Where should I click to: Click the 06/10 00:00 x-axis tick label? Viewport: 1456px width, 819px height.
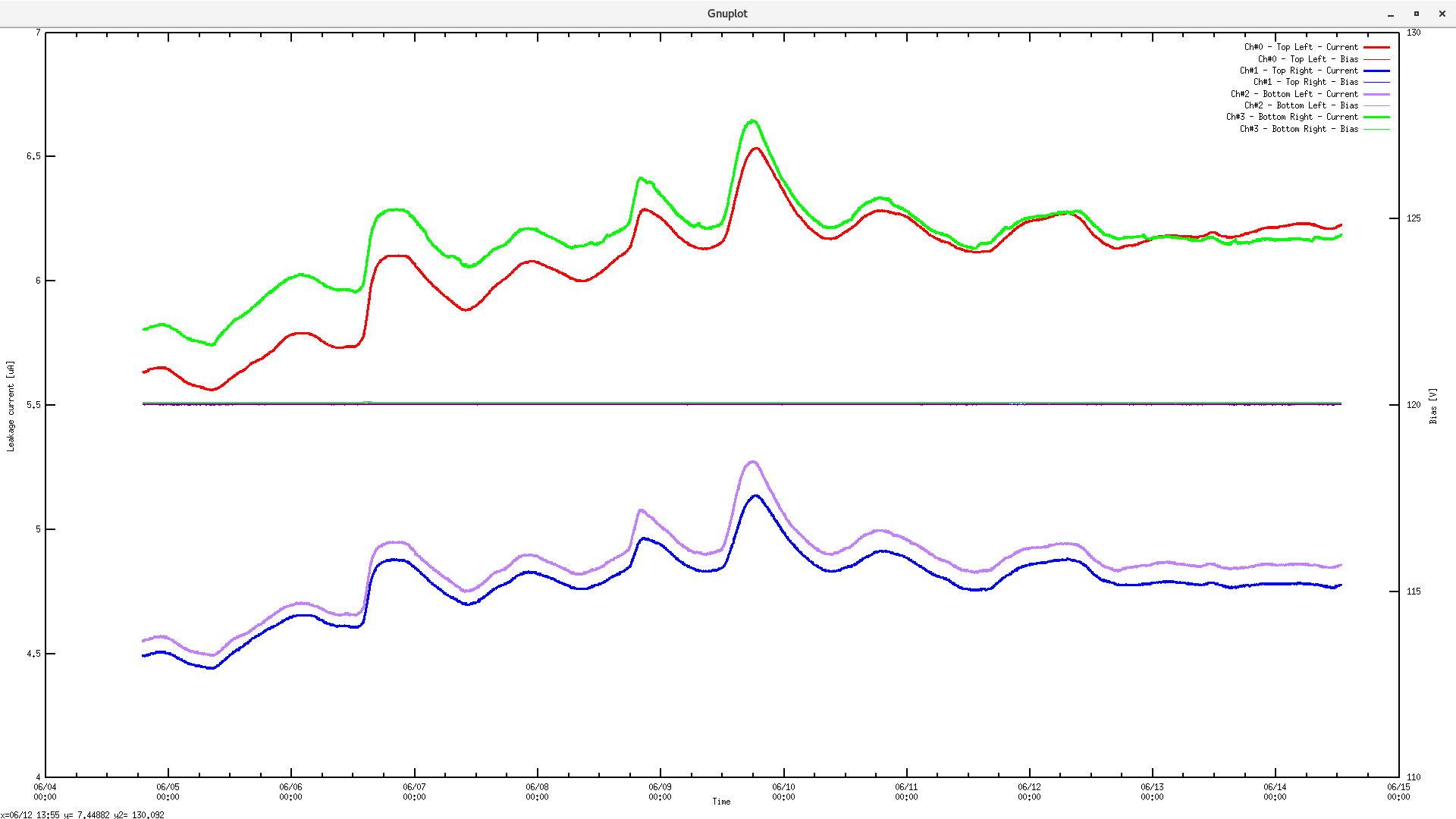click(x=783, y=792)
